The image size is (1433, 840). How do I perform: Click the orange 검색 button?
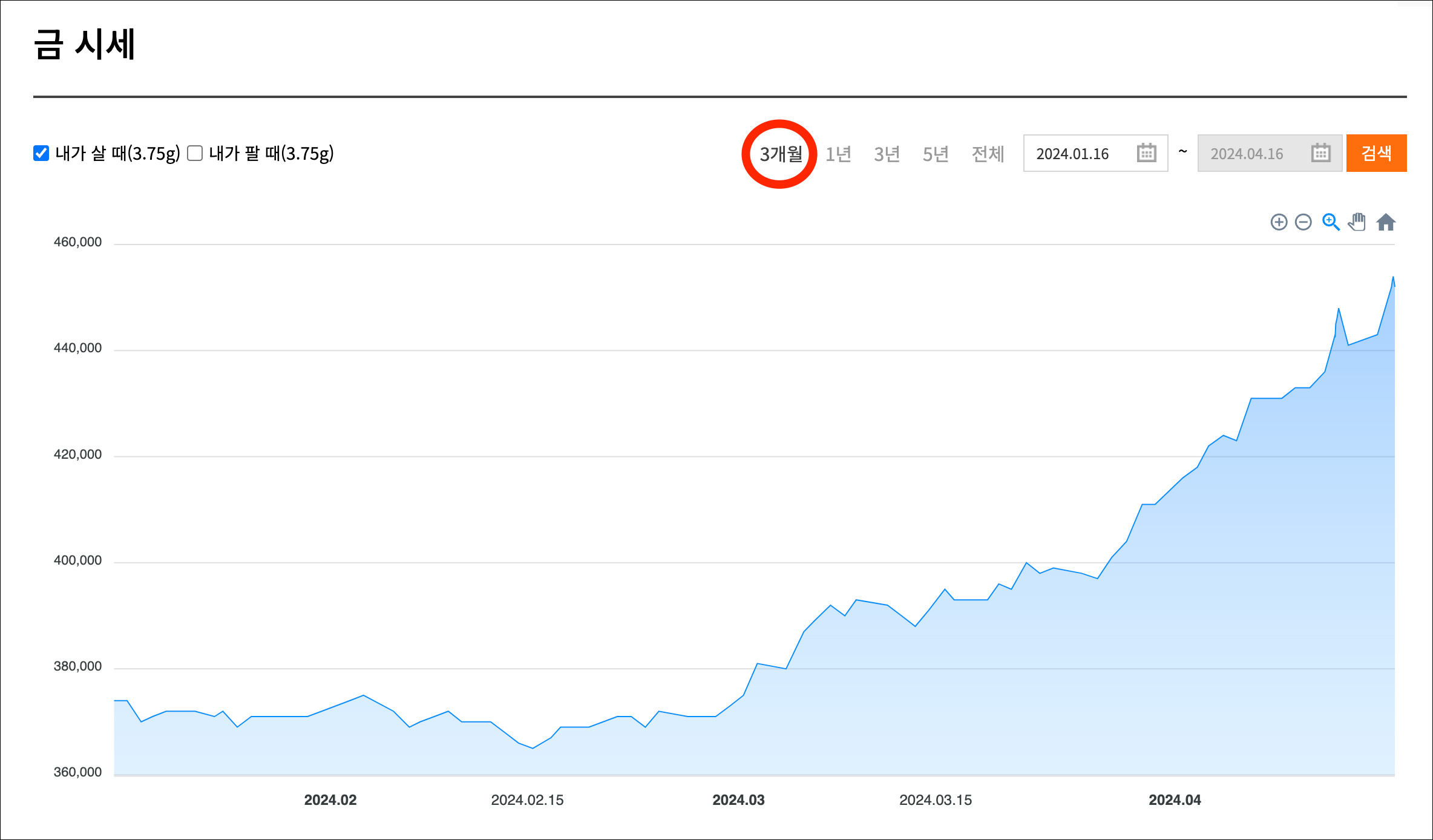1376,153
